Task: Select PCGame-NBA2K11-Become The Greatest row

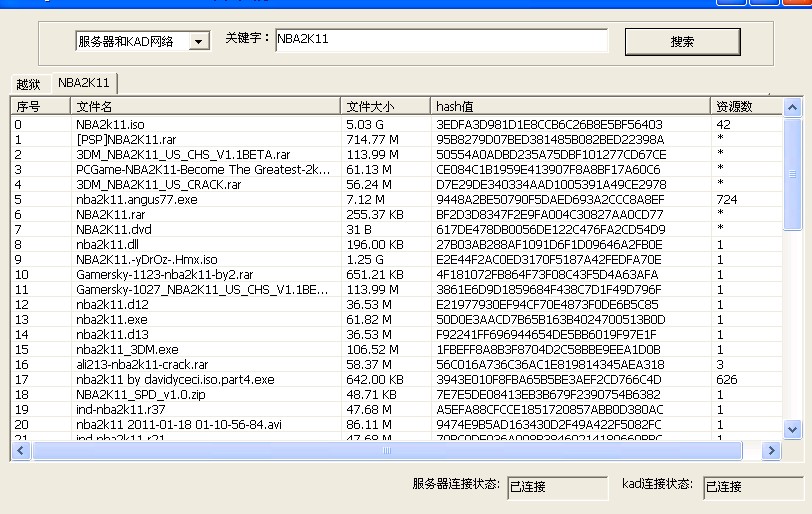Action: click(397, 169)
